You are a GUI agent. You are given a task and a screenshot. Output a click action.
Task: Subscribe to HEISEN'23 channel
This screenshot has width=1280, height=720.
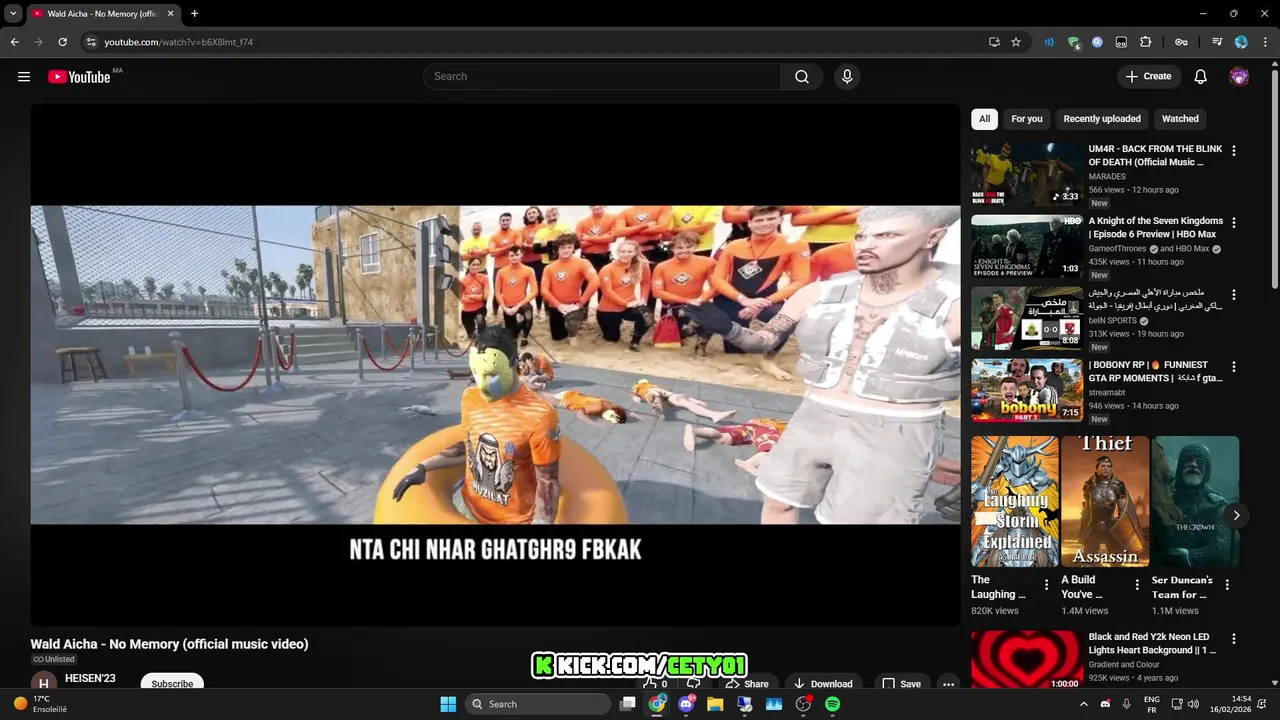[x=172, y=683]
